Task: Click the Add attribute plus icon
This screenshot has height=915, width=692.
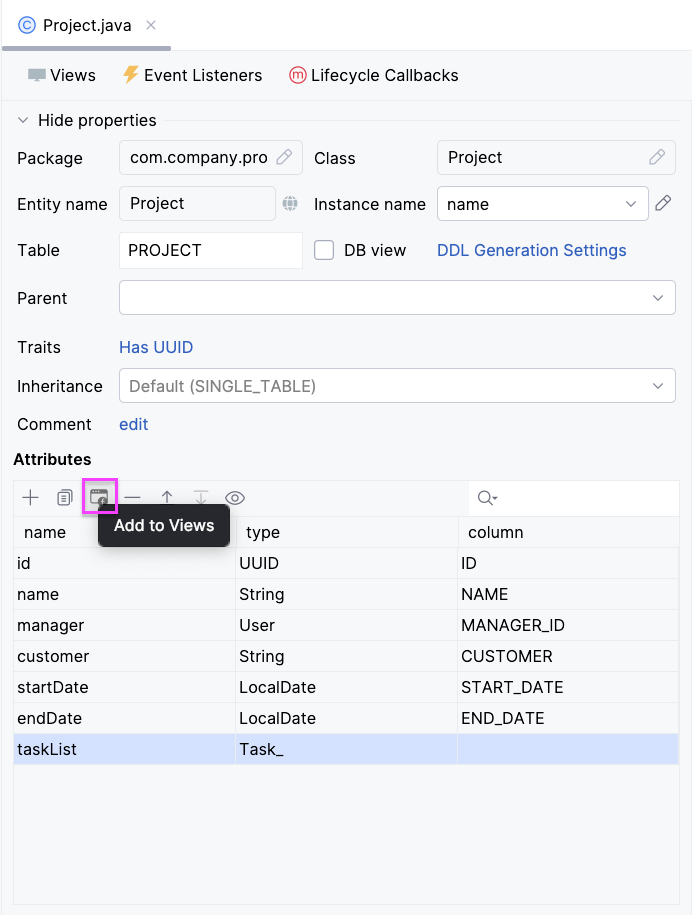Action: click(x=30, y=497)
